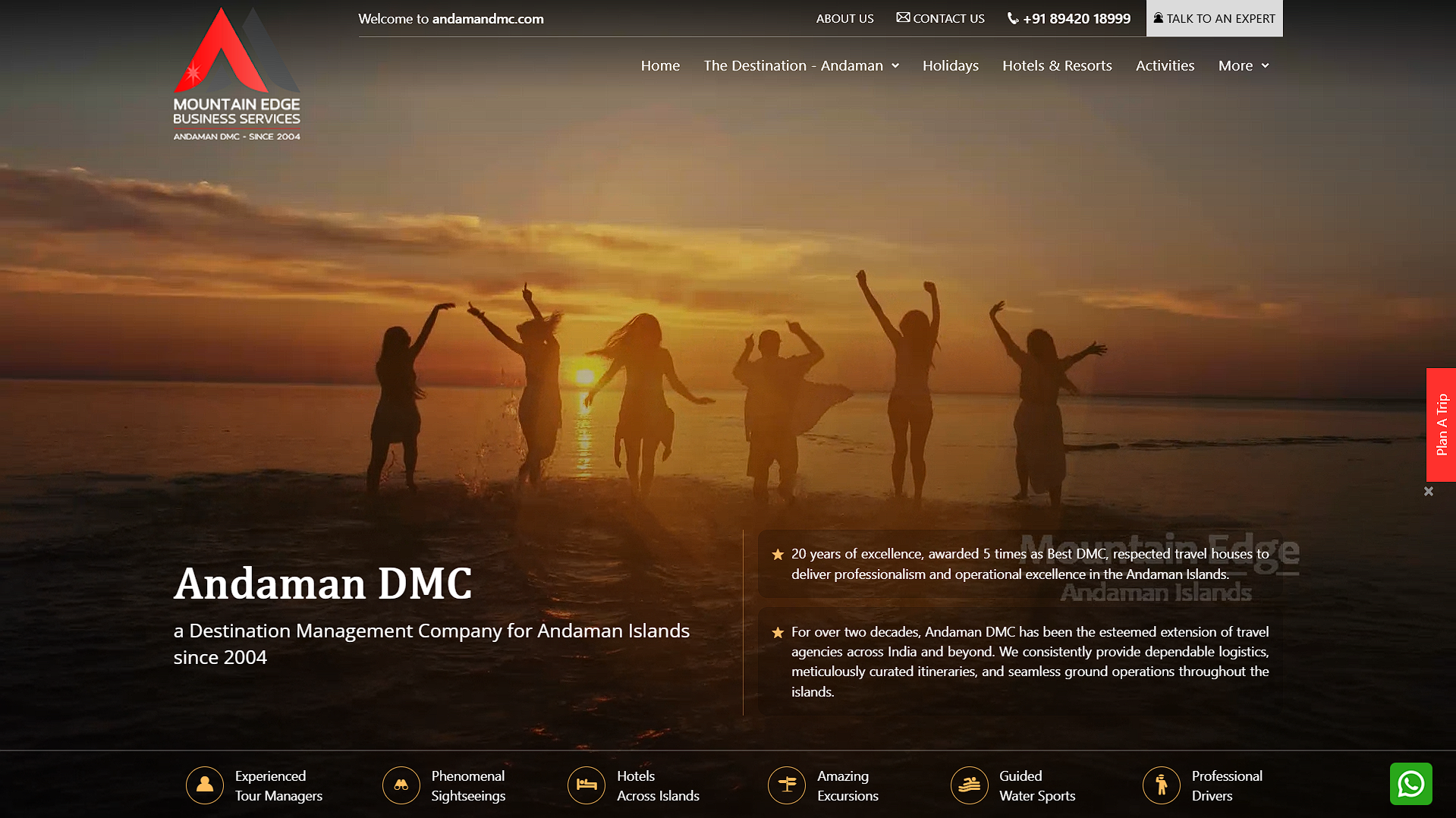
Task: Navigate to Hotels & Resorts
Action: click(1056, 66)
